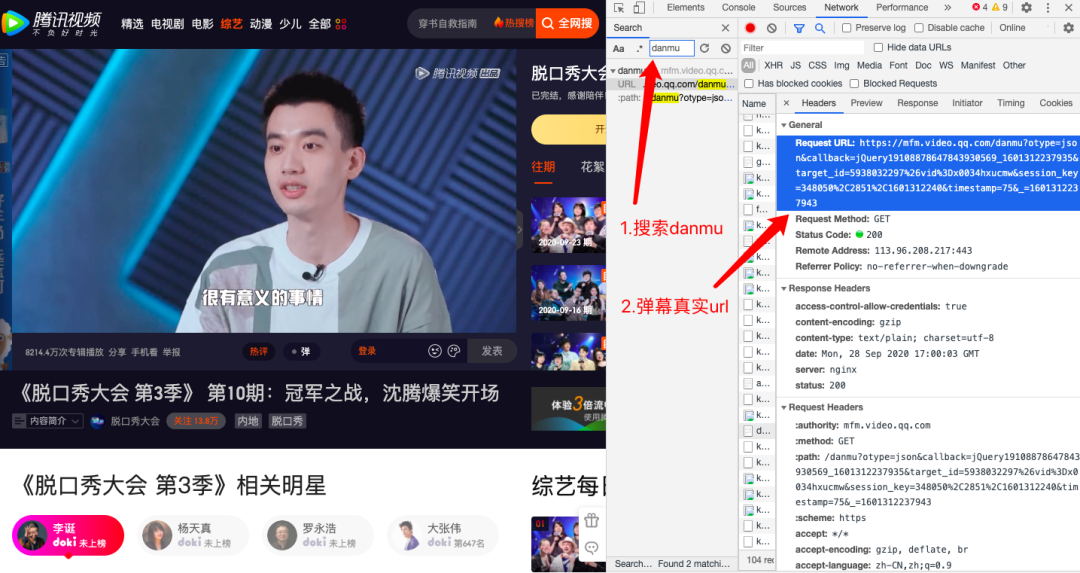Open the all-channels grid icon
The height and width of the screenshot is (573, 1080).
point(341,24)
